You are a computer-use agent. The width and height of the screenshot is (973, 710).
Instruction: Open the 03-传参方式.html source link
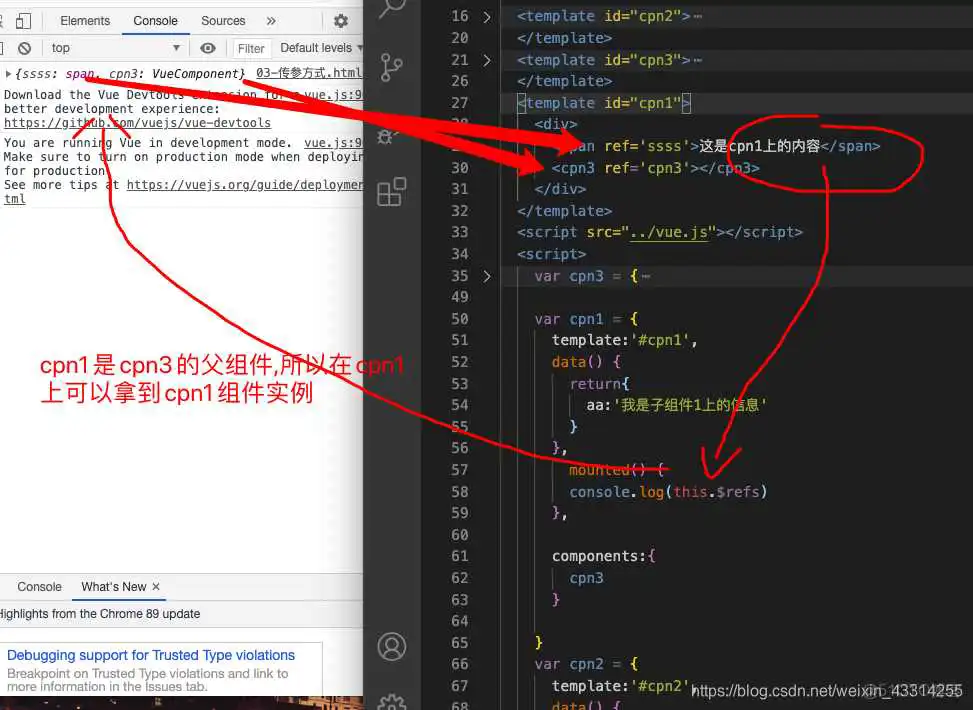click(x=309, y=73)
